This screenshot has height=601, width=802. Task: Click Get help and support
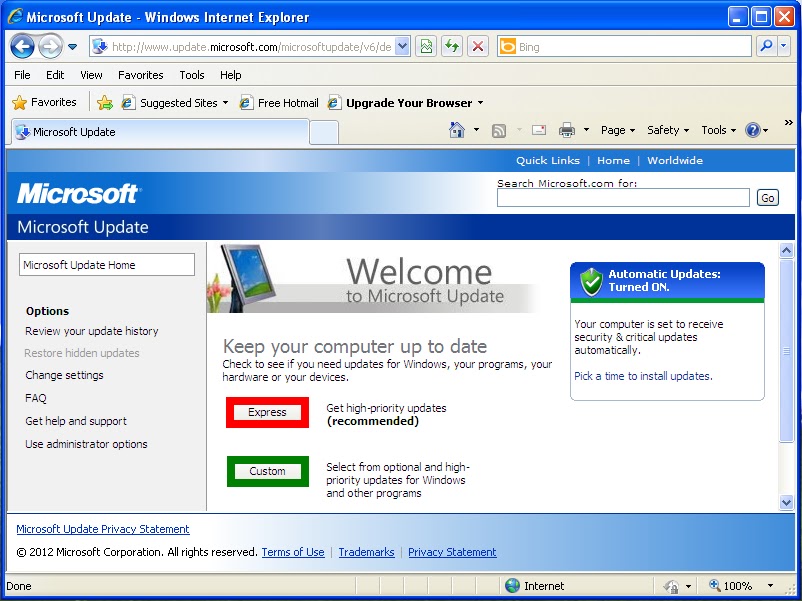[x=76, y=421]
